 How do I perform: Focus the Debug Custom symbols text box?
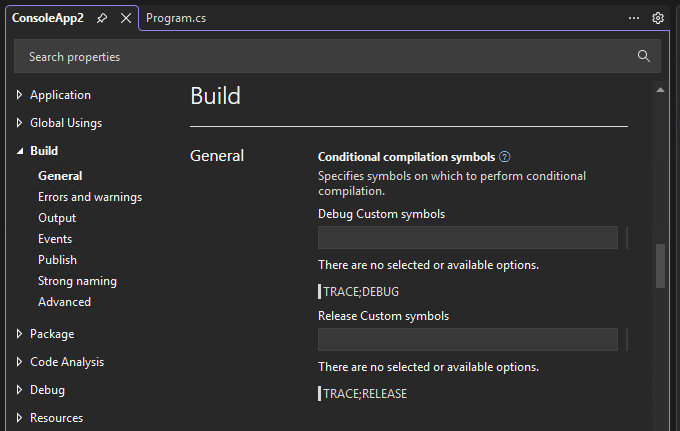pyautogui.click(x=467, y=237)
